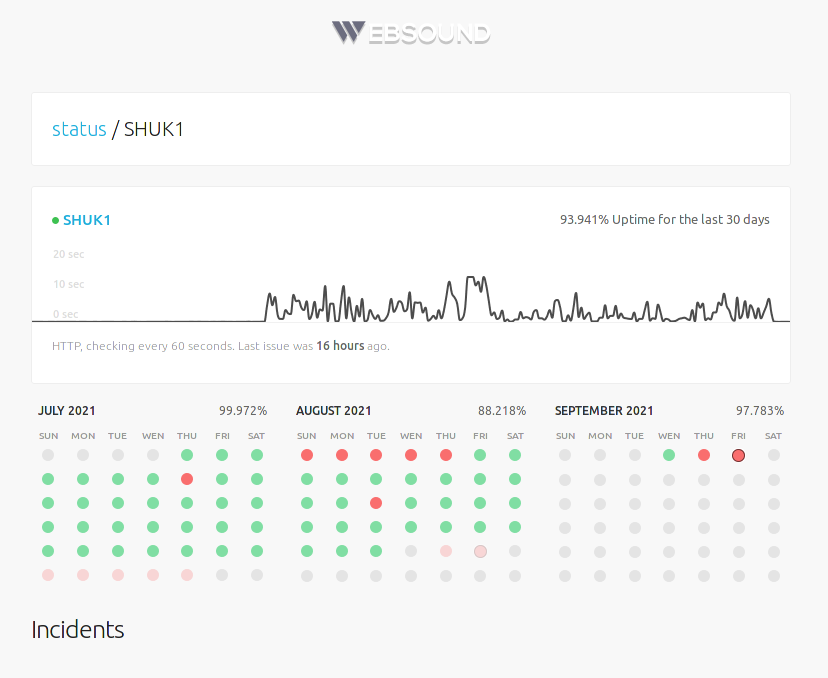Click the "16 hours" last issue text
The image size is (828, 678).
340,346
